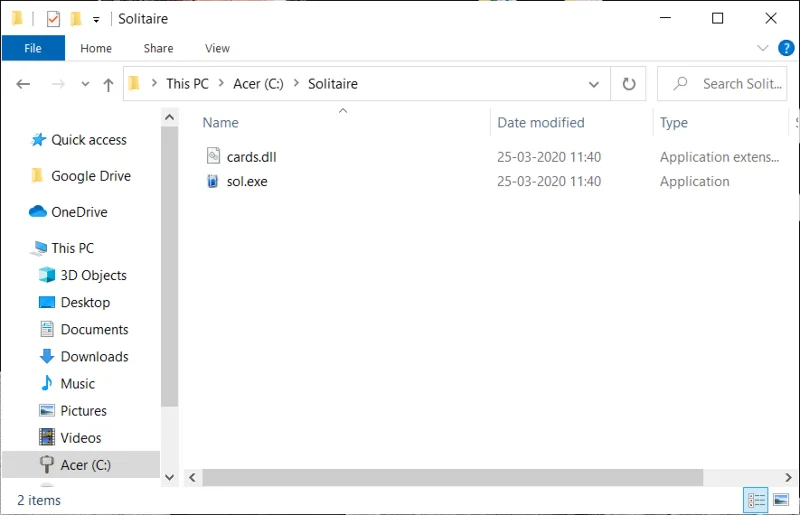
Task: Click the Quick access star icon
Action: pyautogui.click(x=38, y=139)
